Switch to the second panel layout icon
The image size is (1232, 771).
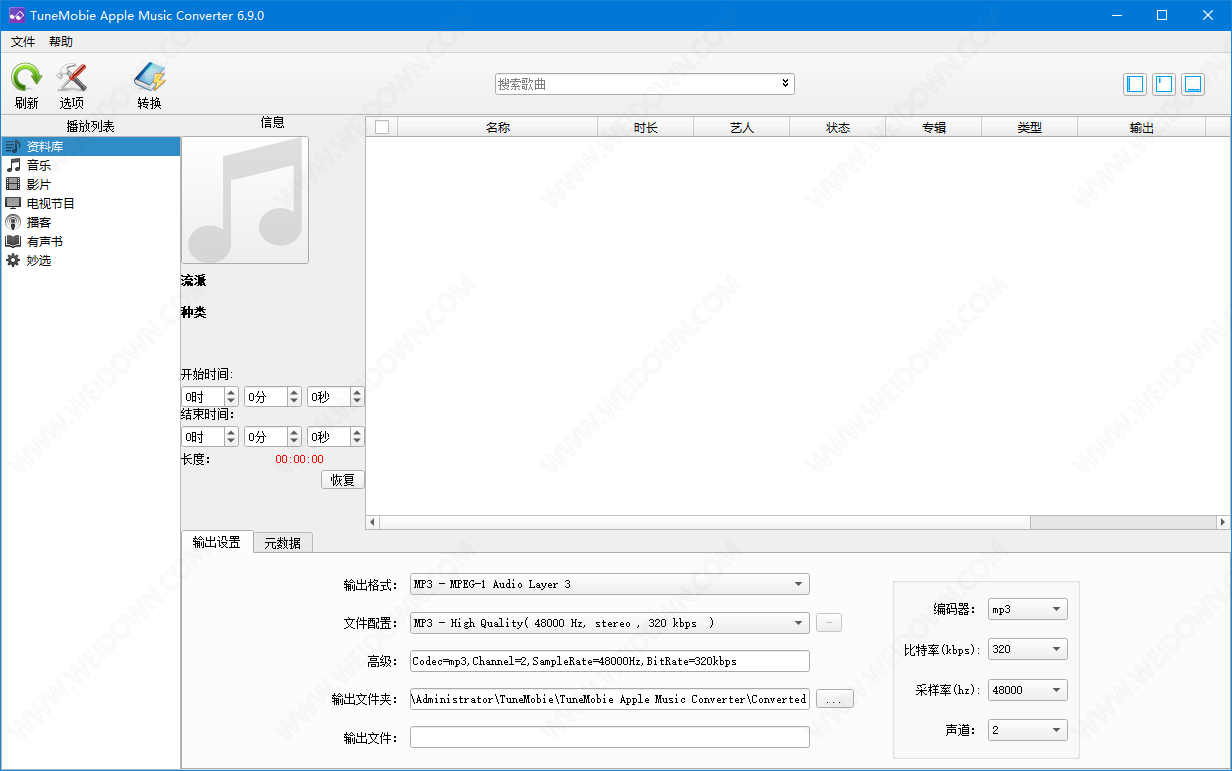click(1164, 84)
